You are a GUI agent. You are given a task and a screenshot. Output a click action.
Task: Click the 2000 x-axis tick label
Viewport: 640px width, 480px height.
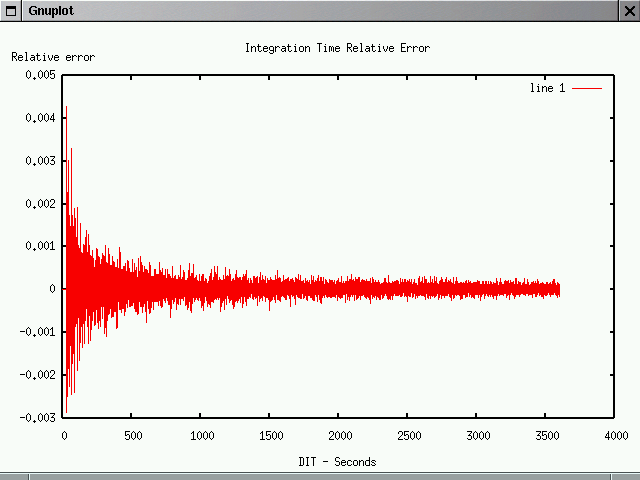click(x=339, y=436)
